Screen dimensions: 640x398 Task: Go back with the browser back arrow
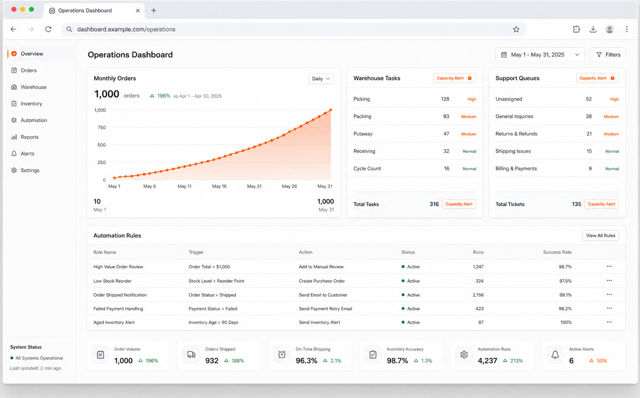click(x=13, y=29)
